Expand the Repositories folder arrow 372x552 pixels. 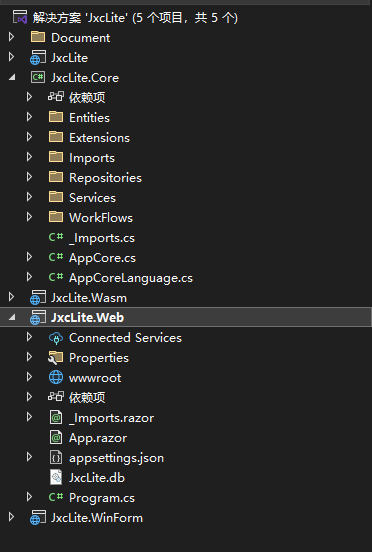coord(30,177)
